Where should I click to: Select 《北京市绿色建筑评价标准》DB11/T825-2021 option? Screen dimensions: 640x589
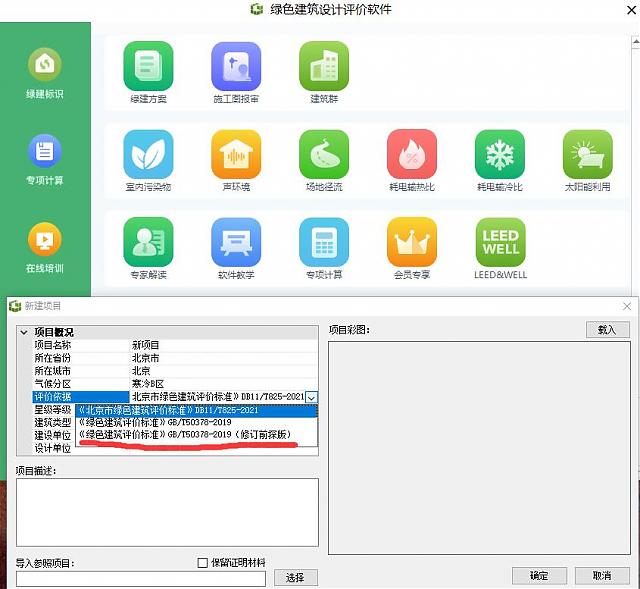click(196, 410)
